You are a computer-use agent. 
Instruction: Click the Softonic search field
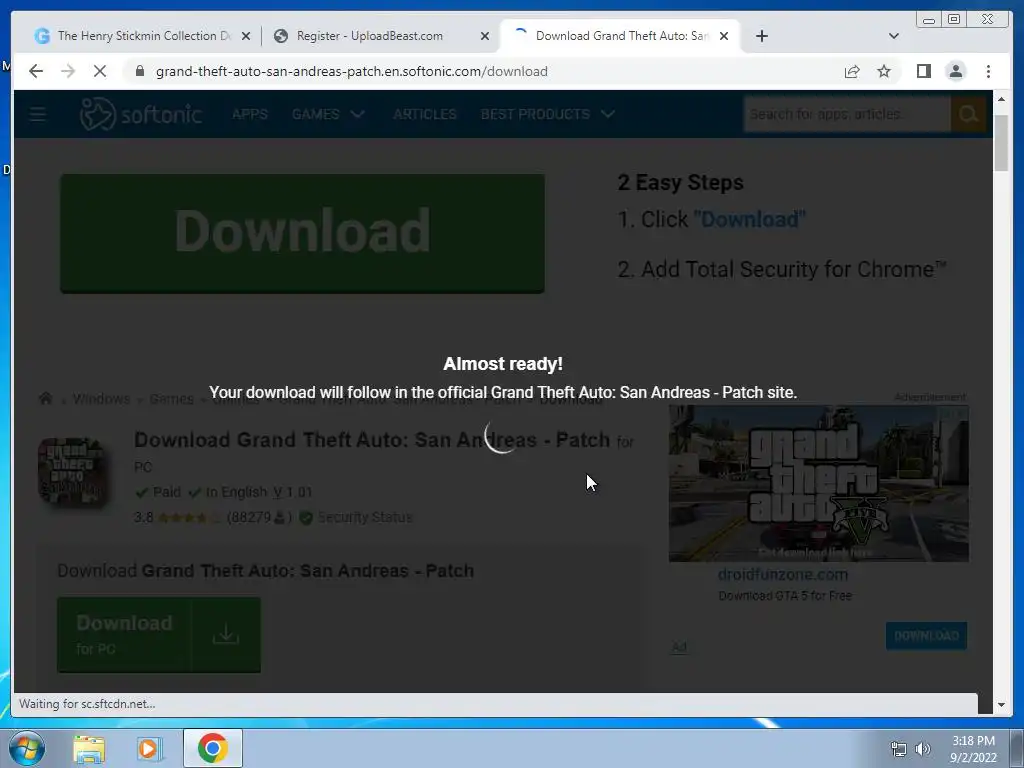[847, 114]
